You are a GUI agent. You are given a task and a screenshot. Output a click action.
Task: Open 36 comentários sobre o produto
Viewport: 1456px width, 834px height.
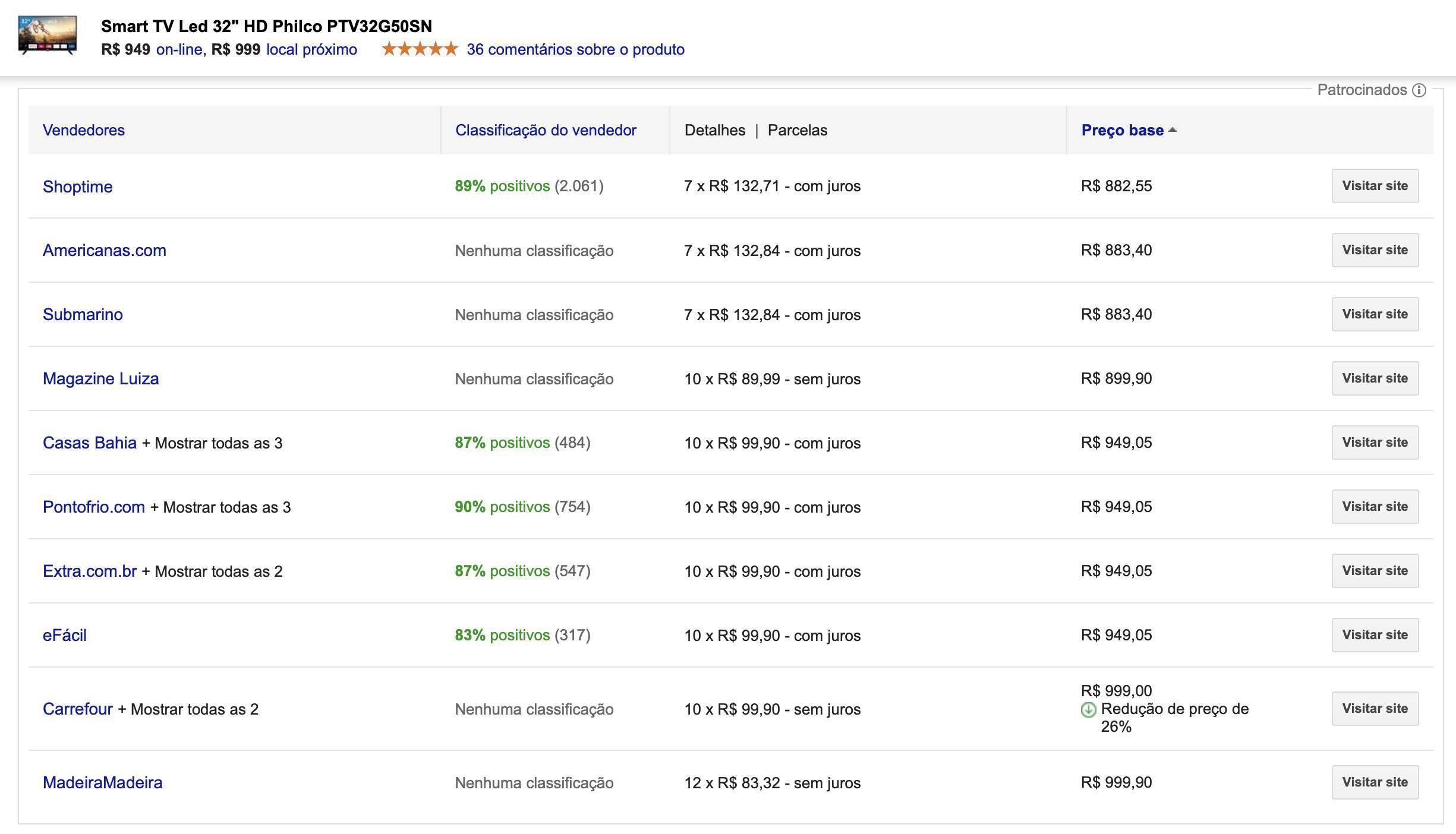(575, 49)
